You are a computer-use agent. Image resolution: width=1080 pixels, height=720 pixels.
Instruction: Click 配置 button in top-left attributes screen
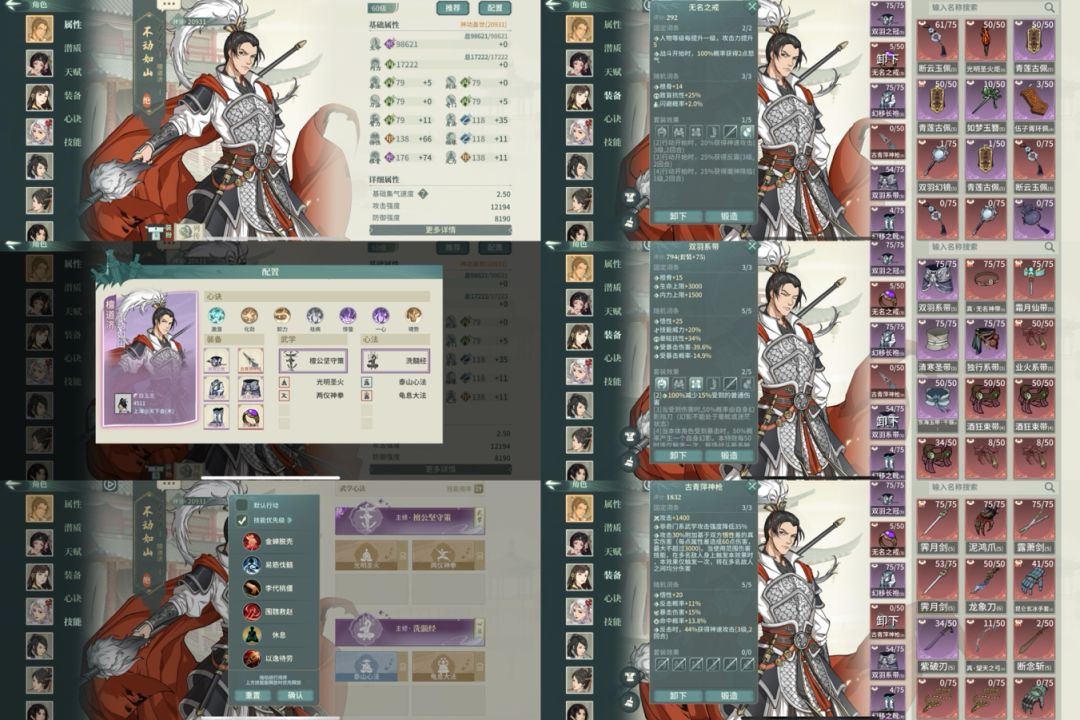tap(495, 8)
